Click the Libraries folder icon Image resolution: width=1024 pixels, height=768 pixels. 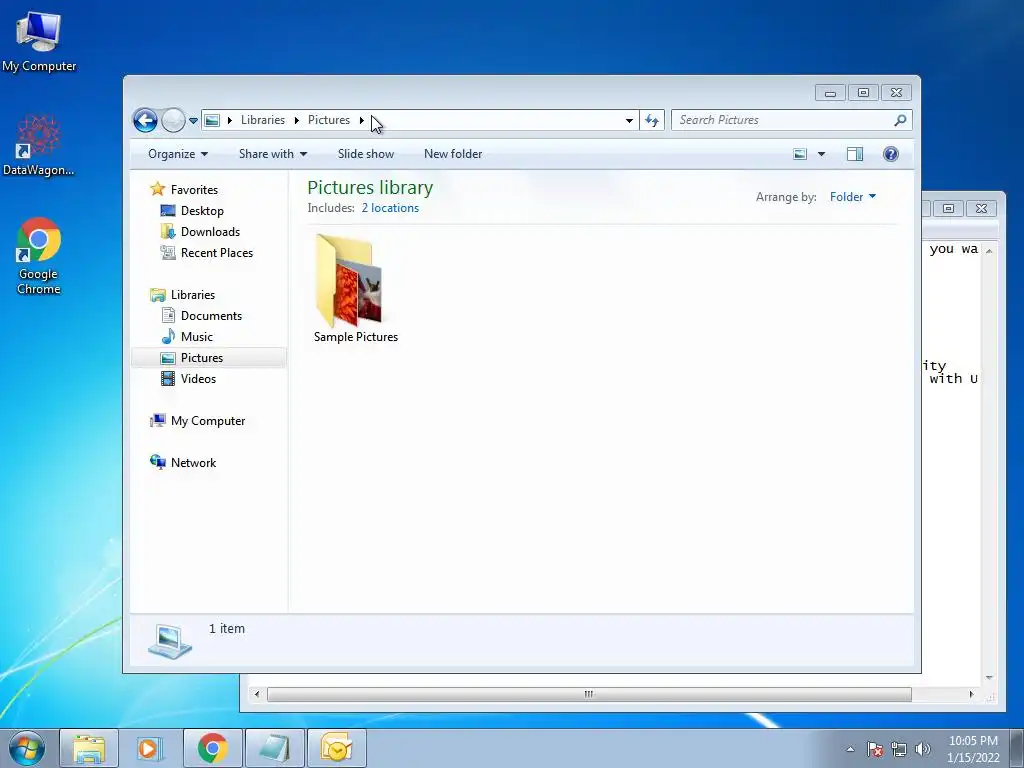(157, 295)
